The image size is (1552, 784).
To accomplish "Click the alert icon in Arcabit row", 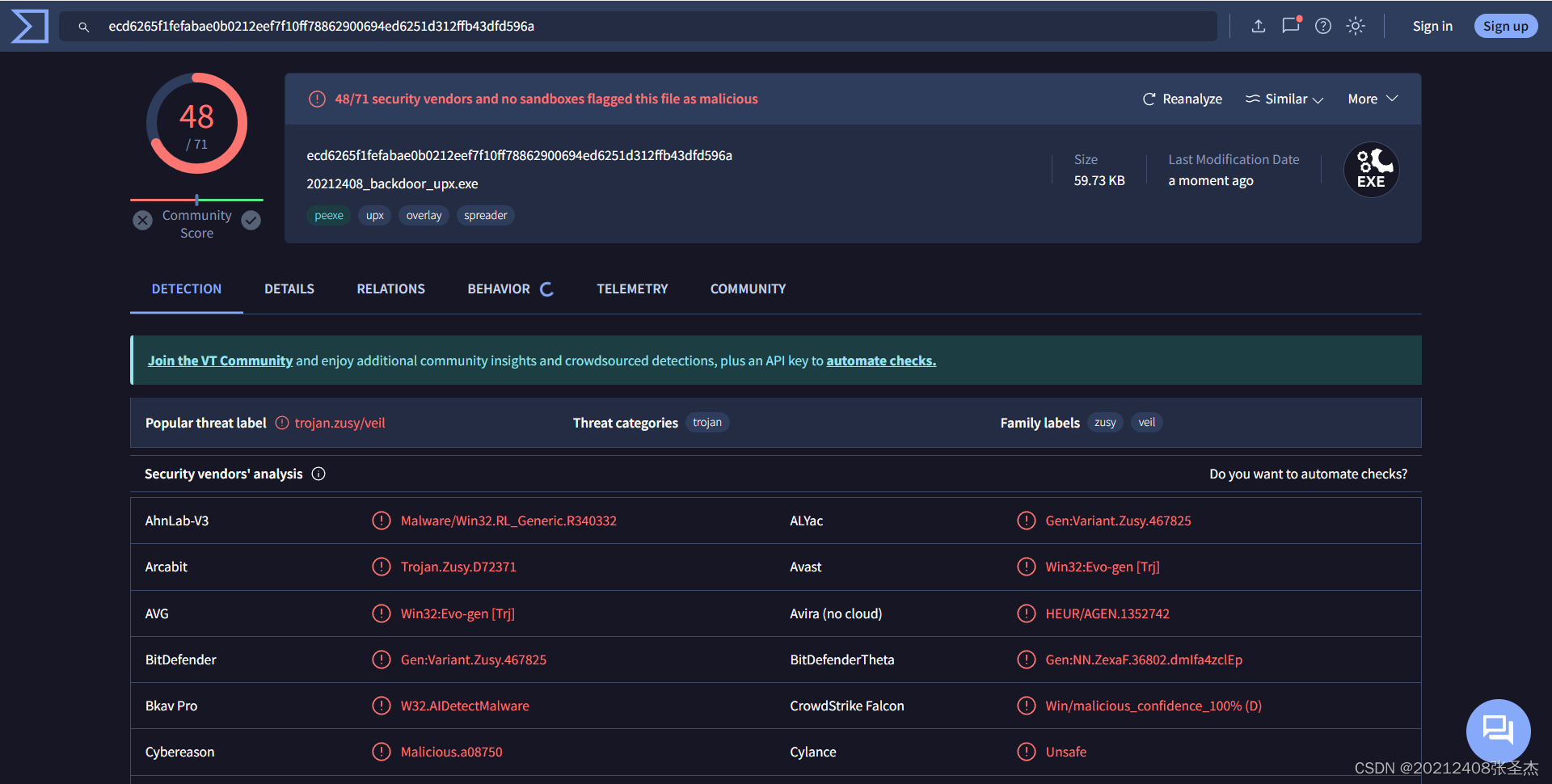I will click(x=382, y=567).
